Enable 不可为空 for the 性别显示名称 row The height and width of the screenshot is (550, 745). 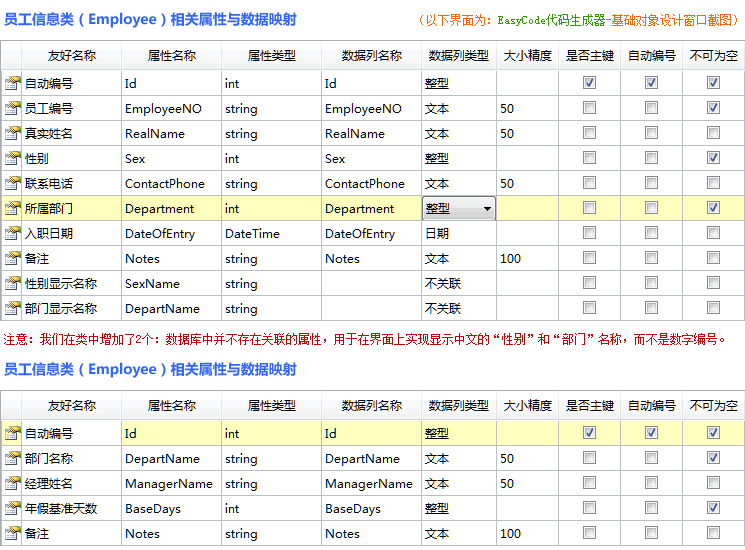713,283
